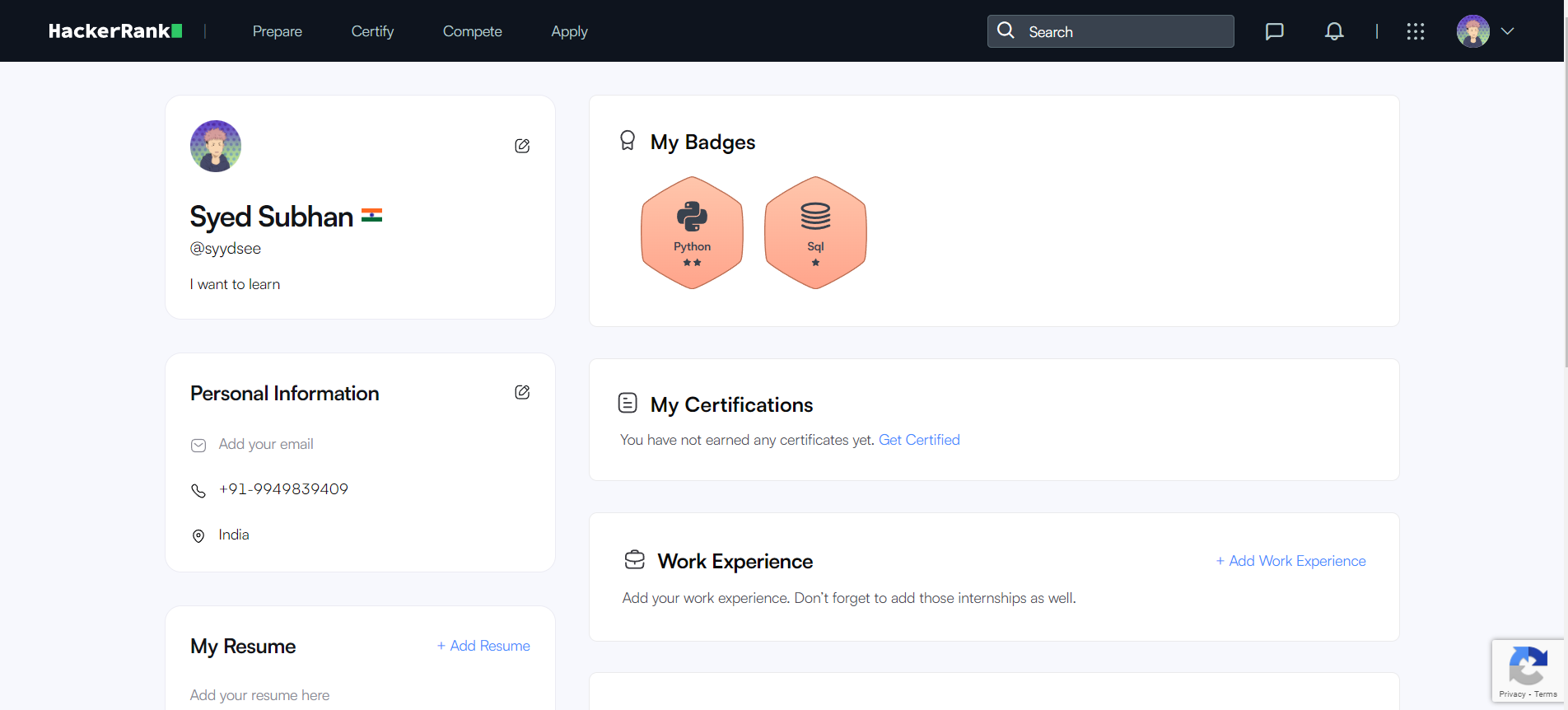Click the + Add Resume link
1568x710 pixels.
[x=483, y=646]
